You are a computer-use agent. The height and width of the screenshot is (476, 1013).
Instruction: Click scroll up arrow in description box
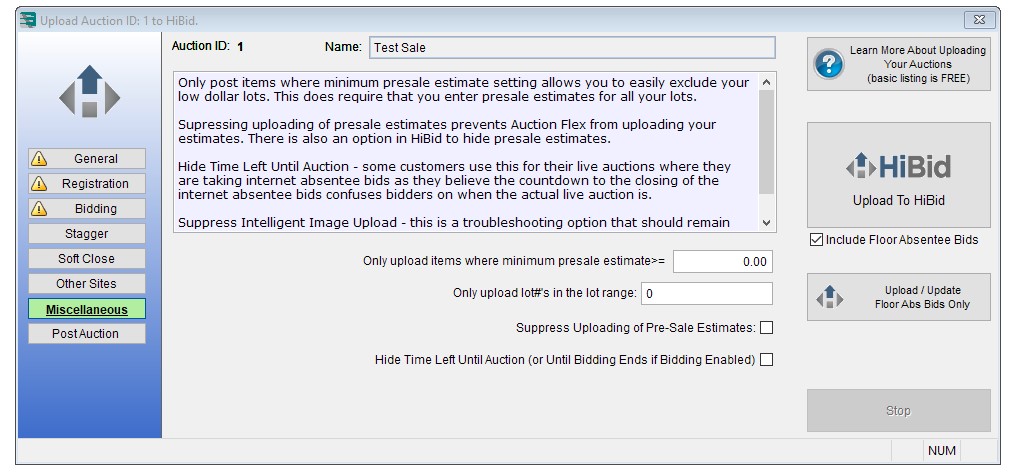tap(766, 82)
